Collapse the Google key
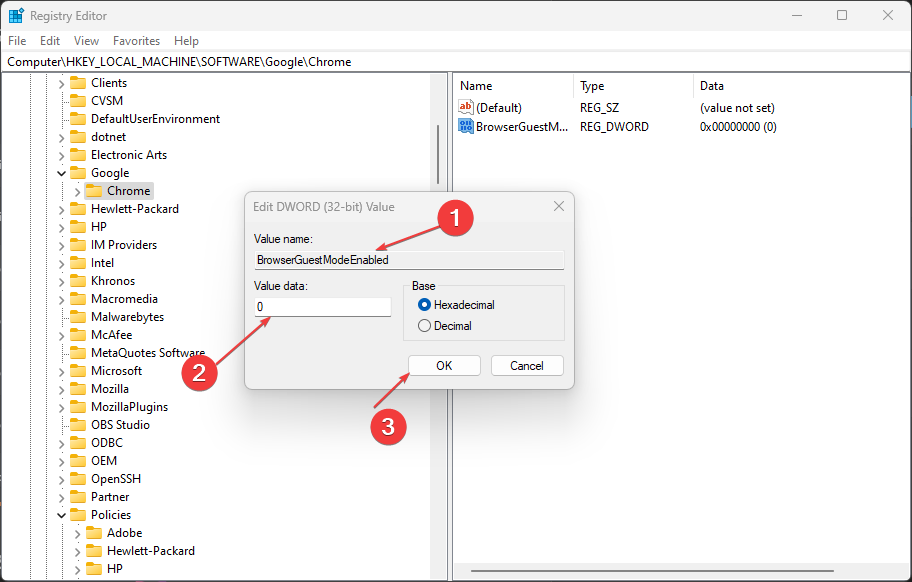Image resolution: width=912 pixels, height=582 pixels. pyautogui.click(x=62, y=173)
